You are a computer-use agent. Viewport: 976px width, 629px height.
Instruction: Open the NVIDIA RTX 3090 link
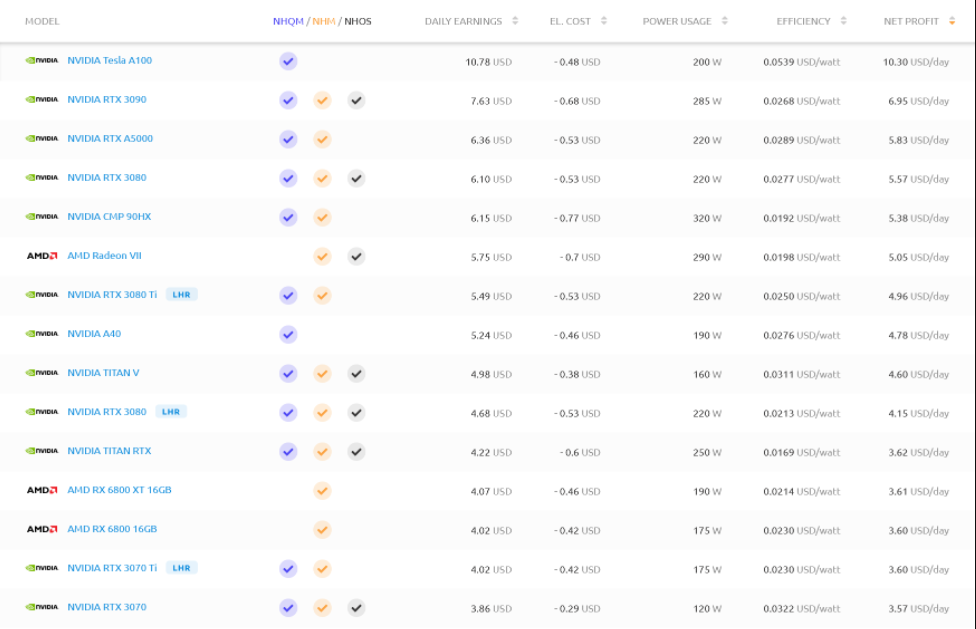[x=106, y=100]
